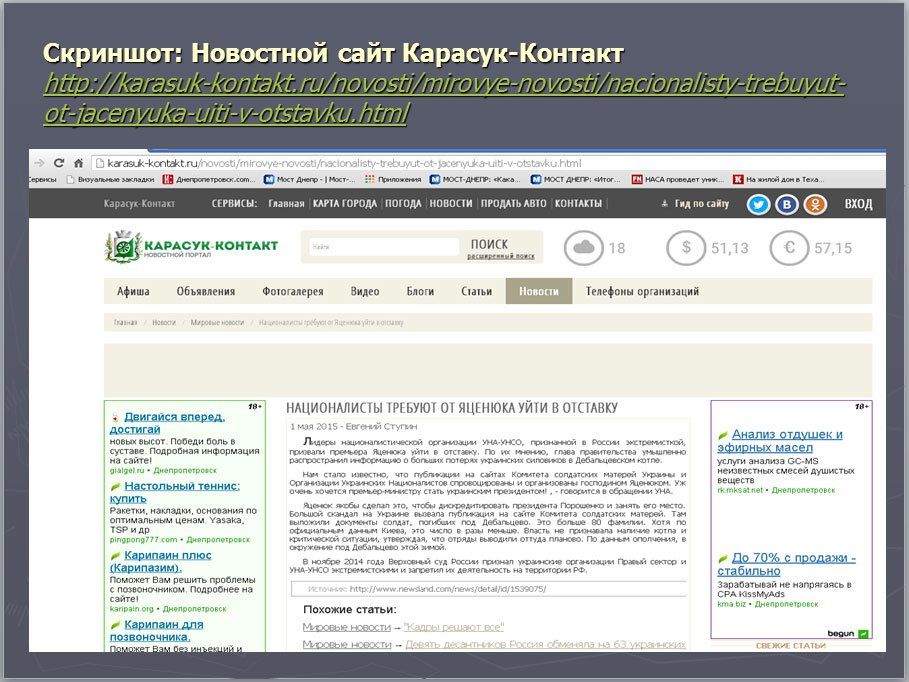Image resolution: width=909 pixels, height=682 pixels.
Task: Switch to the Фотогалерея tab
Action: (x=292, y=292)
